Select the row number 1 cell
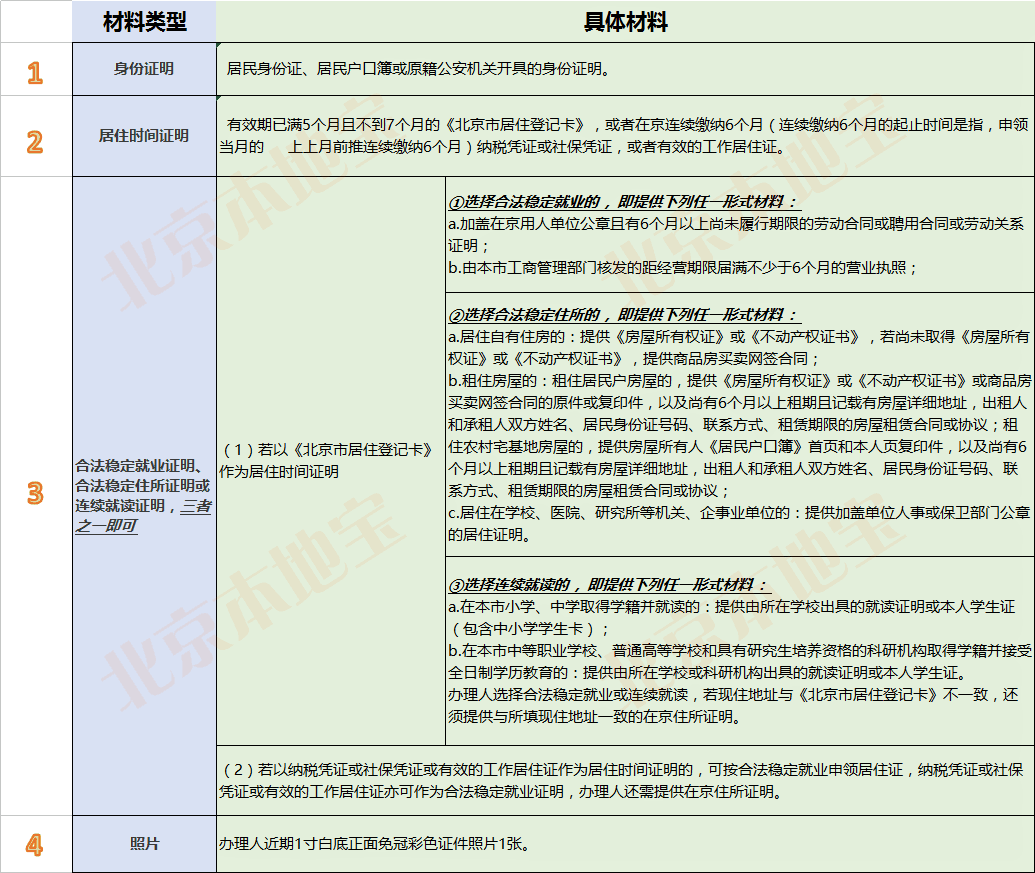 pos(36,69)
